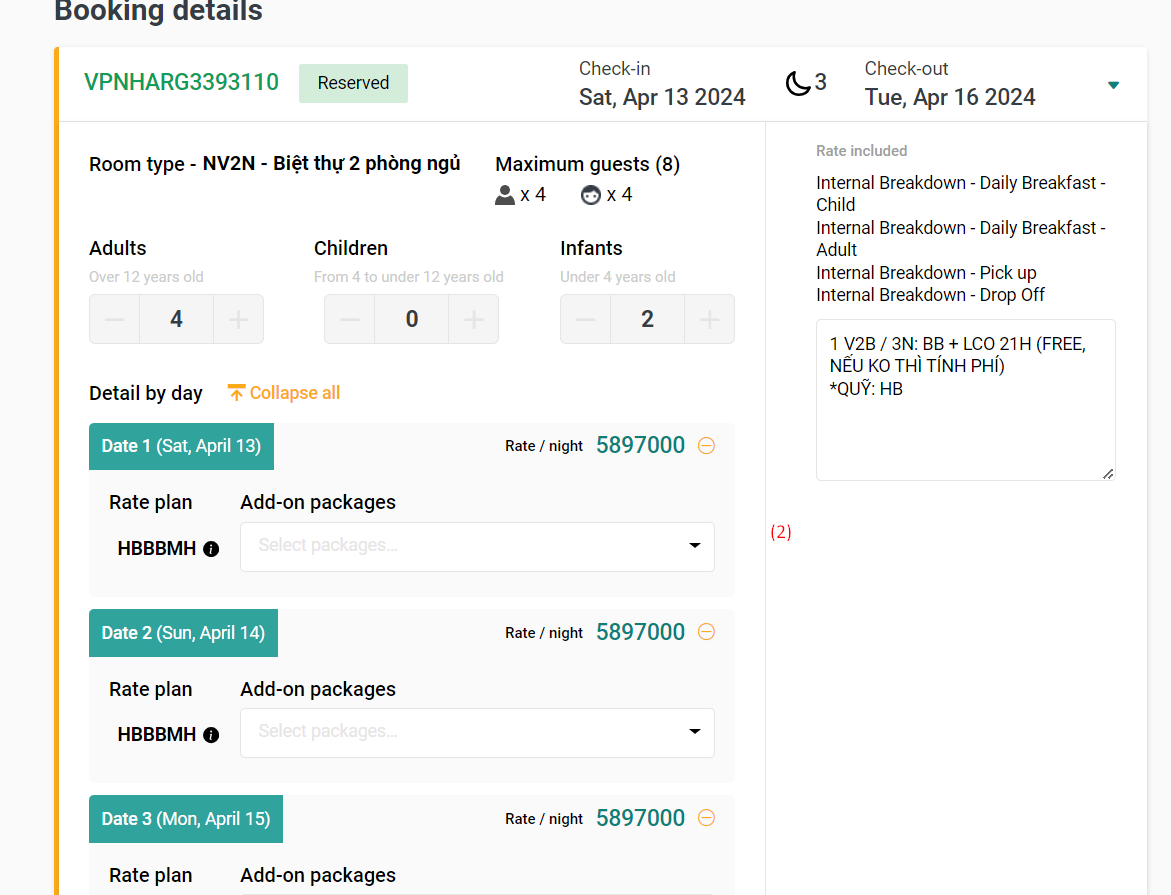This screenshot has height=895, width=1171.
Task: Collapse Date 2 using orange minus icon
Action: point(706,632)
